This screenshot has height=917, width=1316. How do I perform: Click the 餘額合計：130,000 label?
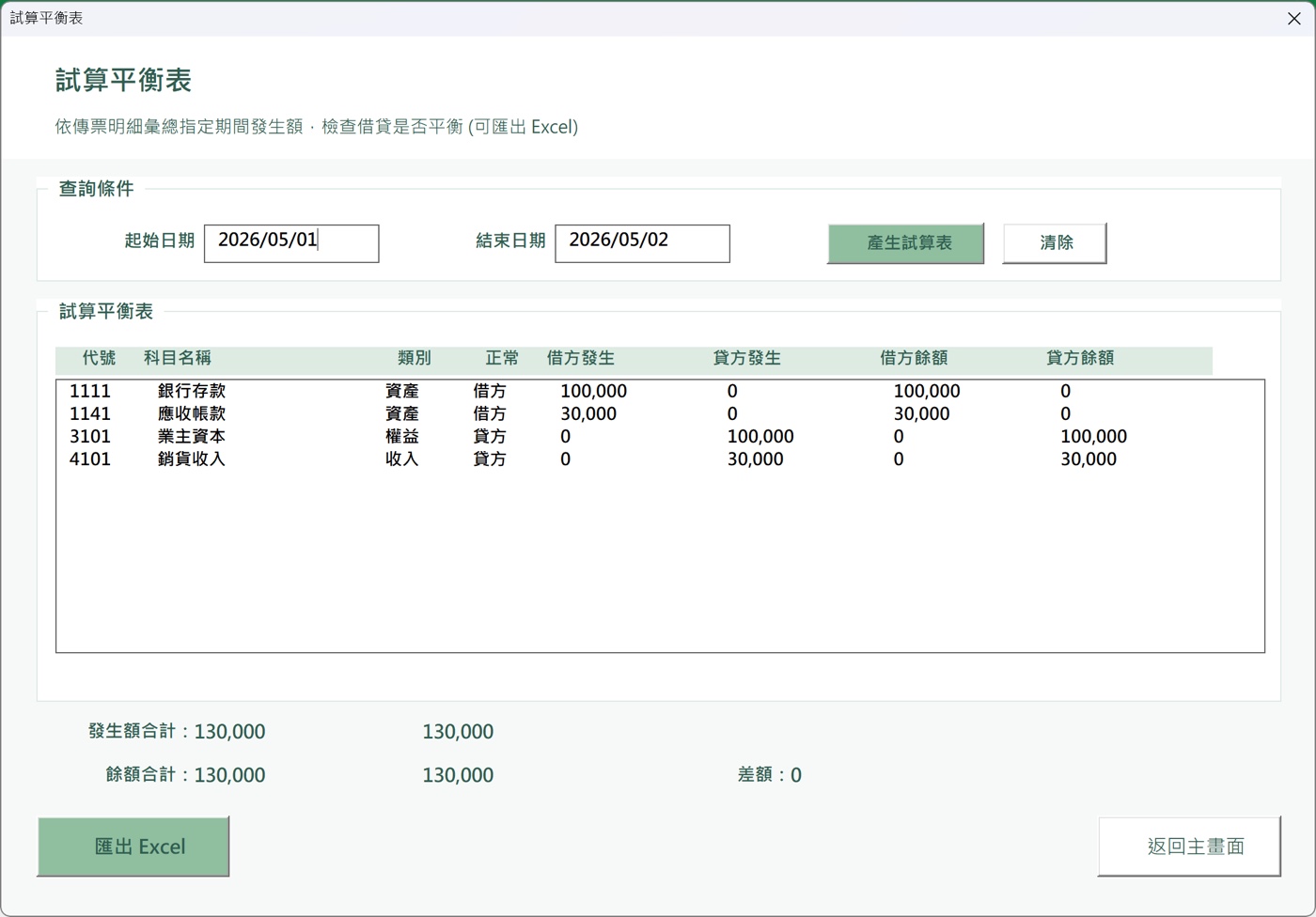point(185,775)
